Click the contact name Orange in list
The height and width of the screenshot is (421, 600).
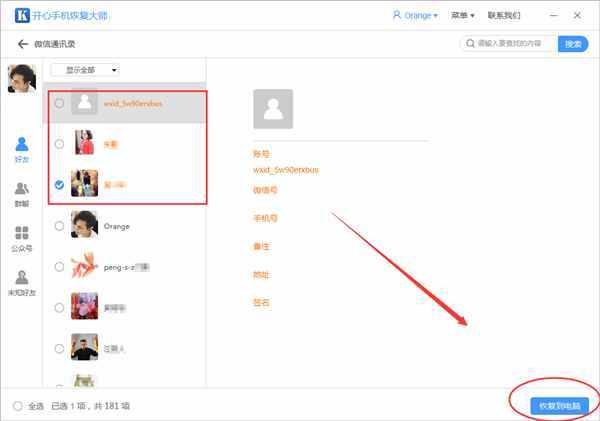(x=117, y=227)
